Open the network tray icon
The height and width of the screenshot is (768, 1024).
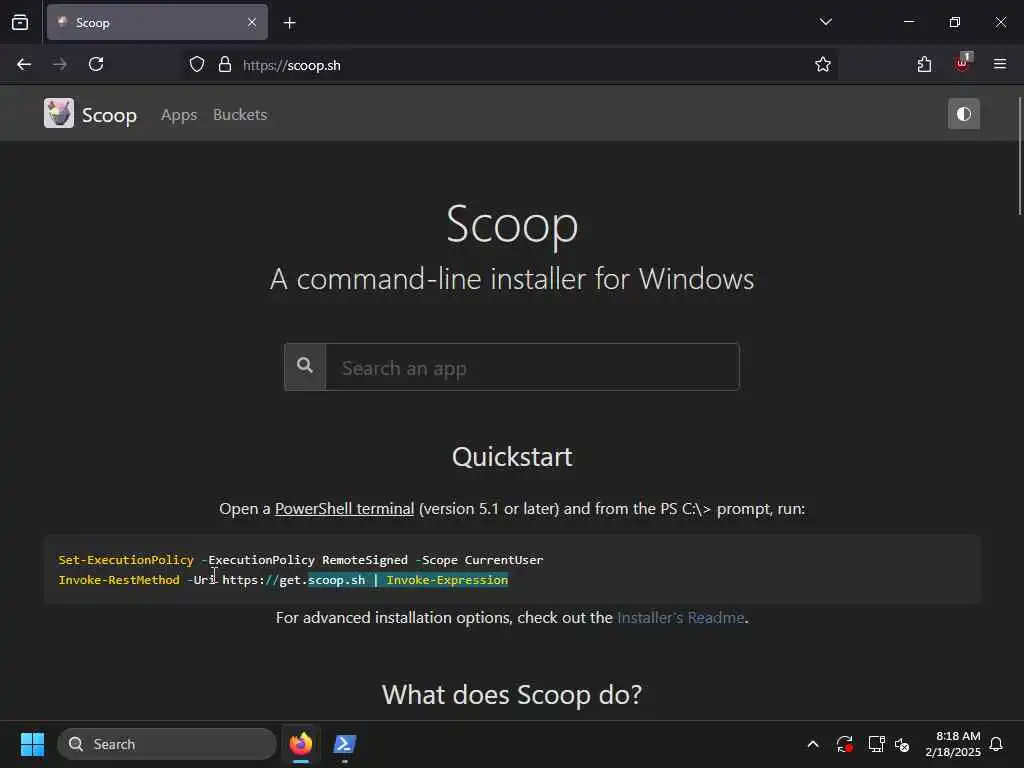click(876, 744)
